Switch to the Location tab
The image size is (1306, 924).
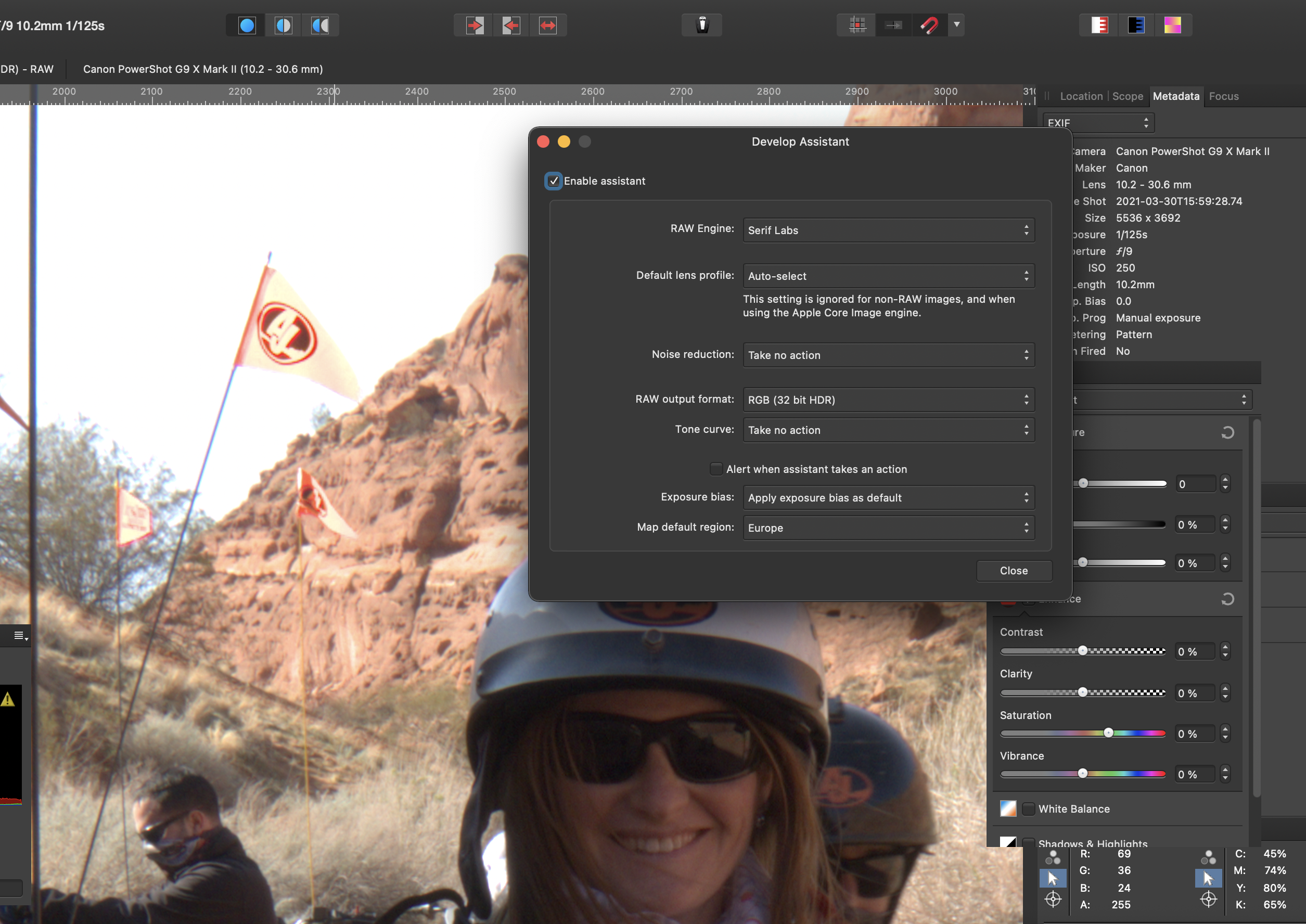pyautogui.click(x=1081, y=96)
